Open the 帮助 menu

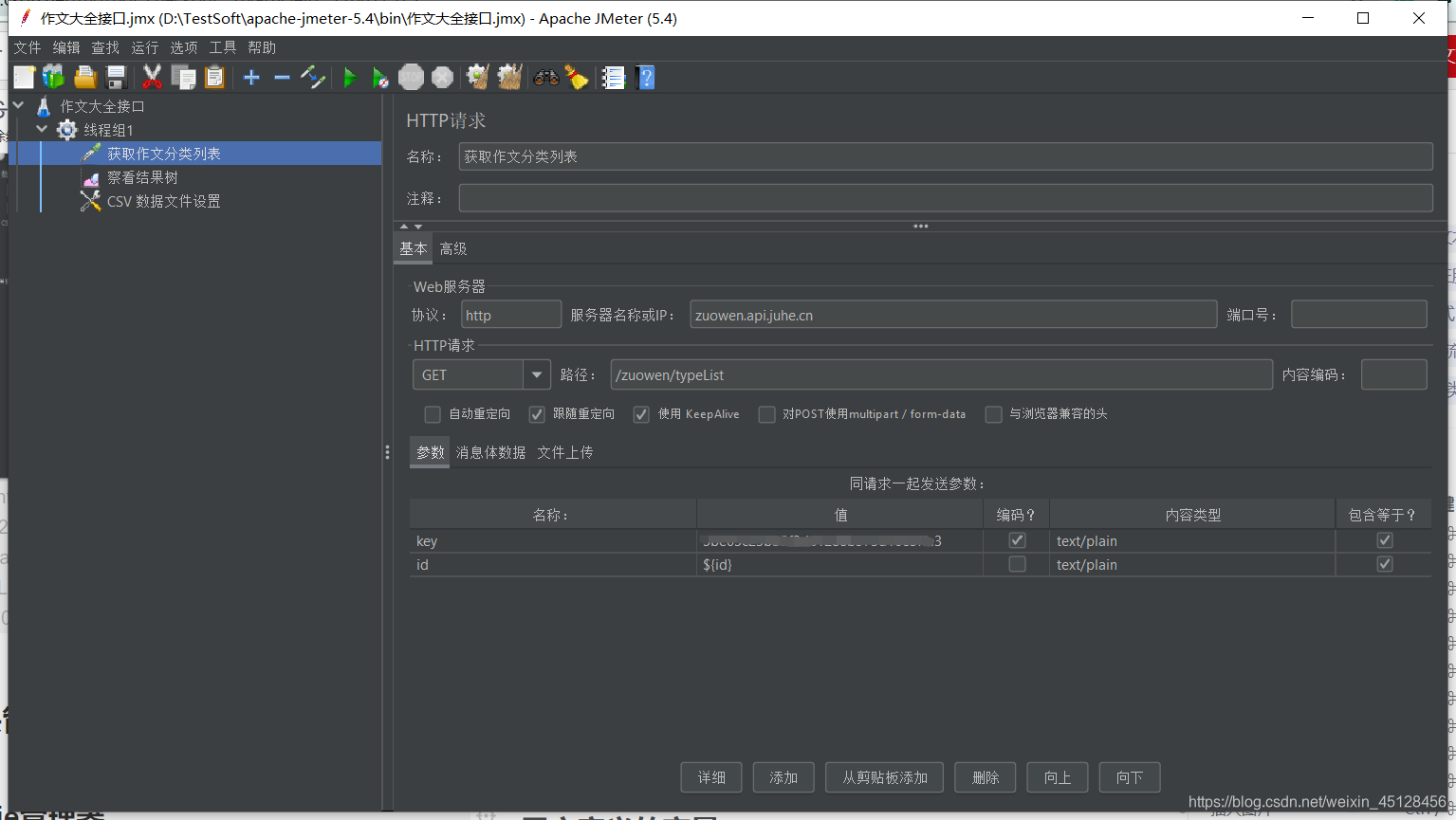click(x=262, y=47)
